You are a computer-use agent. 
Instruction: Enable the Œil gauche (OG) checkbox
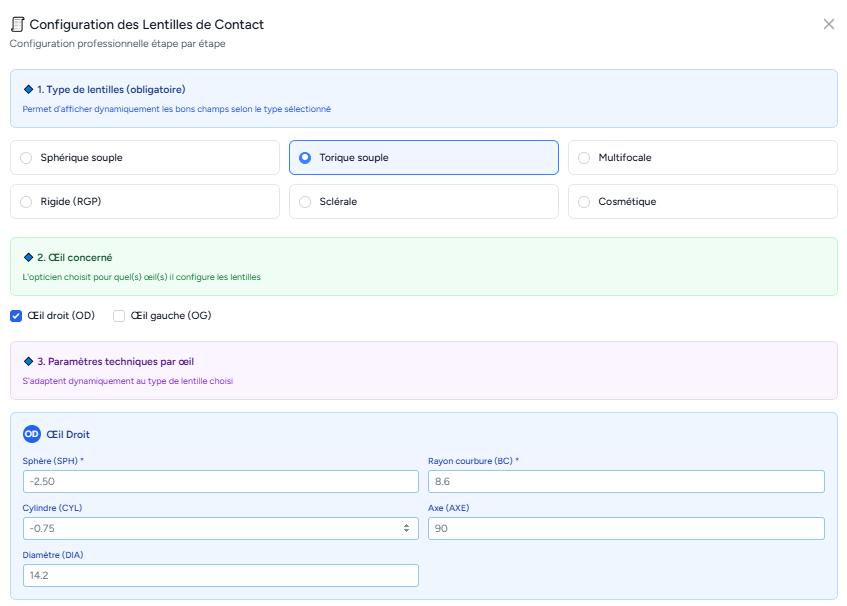point(119,316)
